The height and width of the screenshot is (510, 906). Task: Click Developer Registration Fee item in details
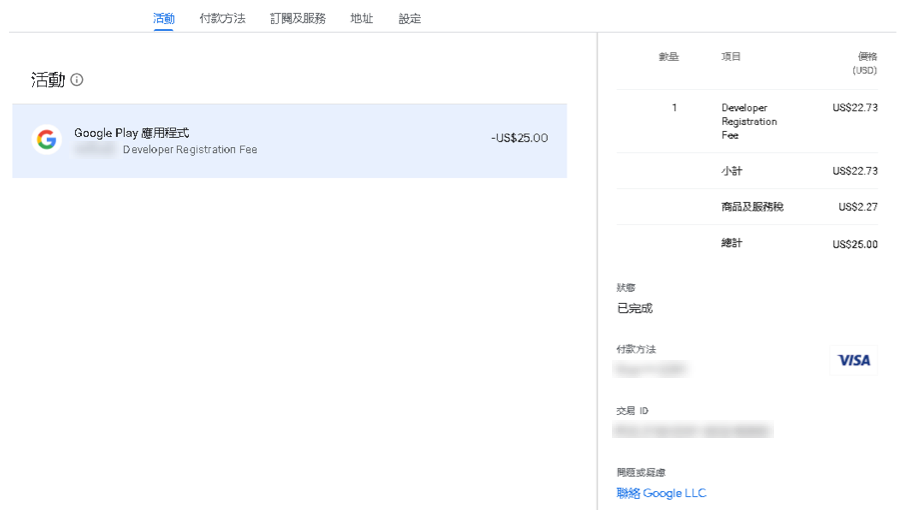(x=749, y=121)
